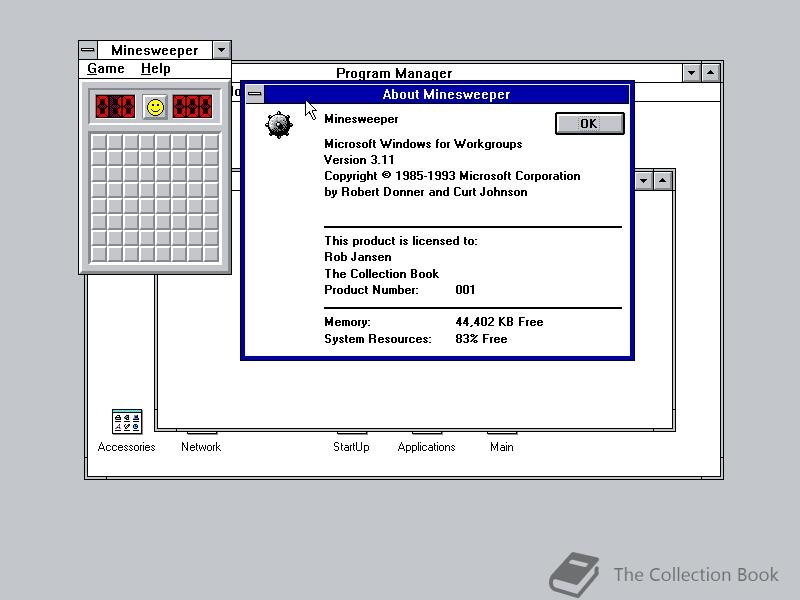The image size is (800, 600).
Task: Click 'The Collection Book' in About dialog
Action: click(x=382, y=273)
